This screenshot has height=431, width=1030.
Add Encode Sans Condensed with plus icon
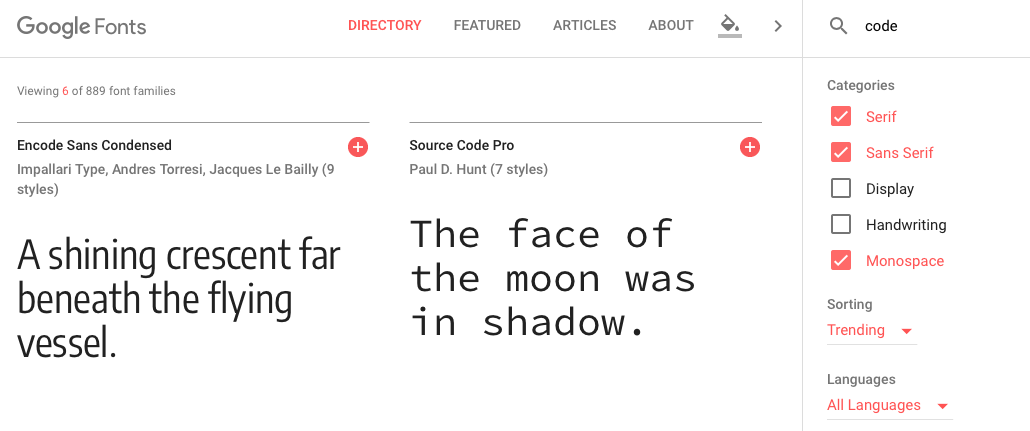point(357,147)
